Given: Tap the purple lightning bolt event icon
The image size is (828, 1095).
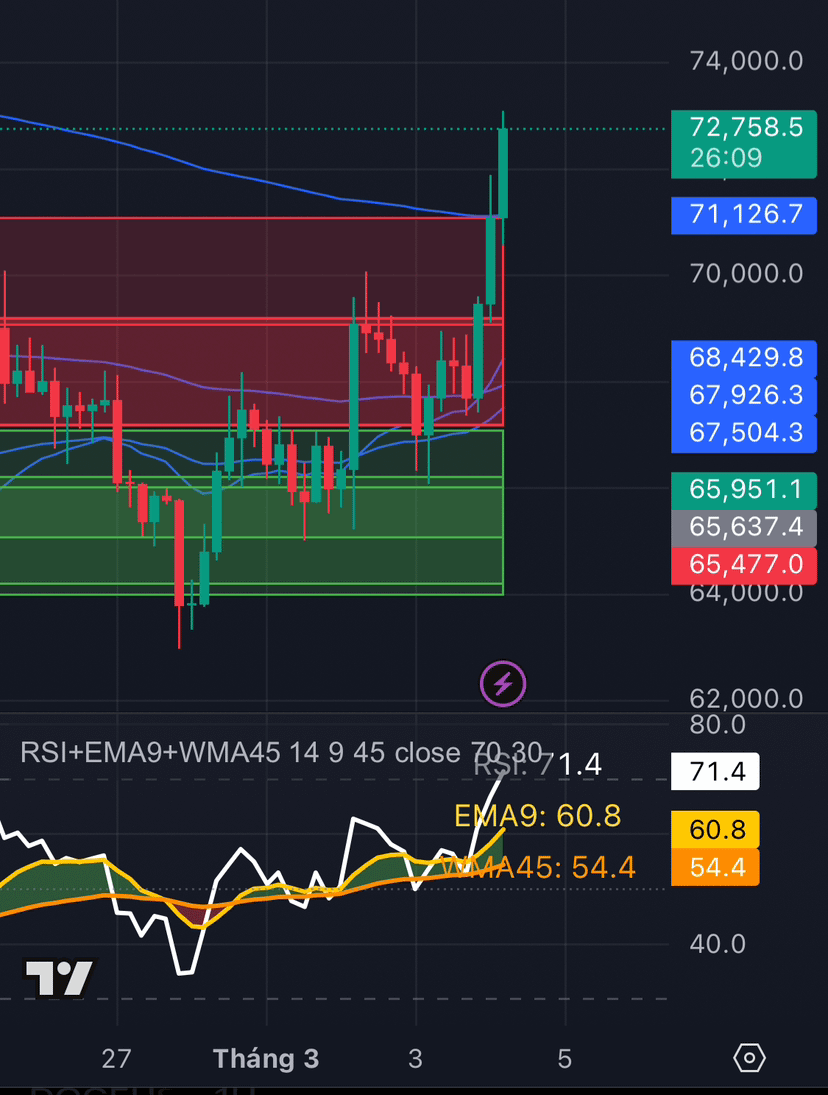Looking at the screenshot, I should (503, 684).
